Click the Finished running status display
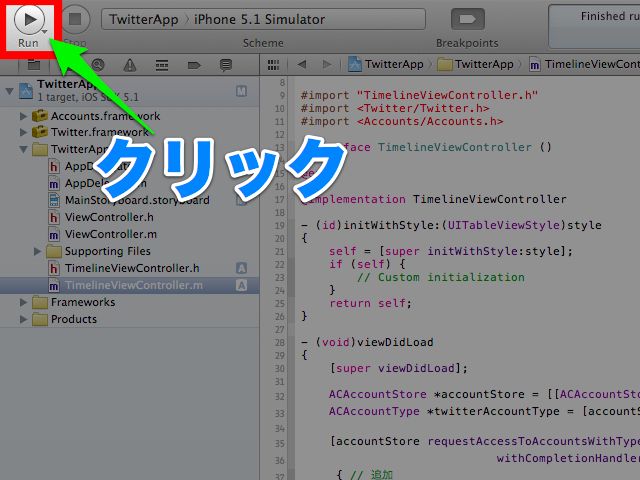The height and width of the screenshot is (480, 640). click(594, 26)
